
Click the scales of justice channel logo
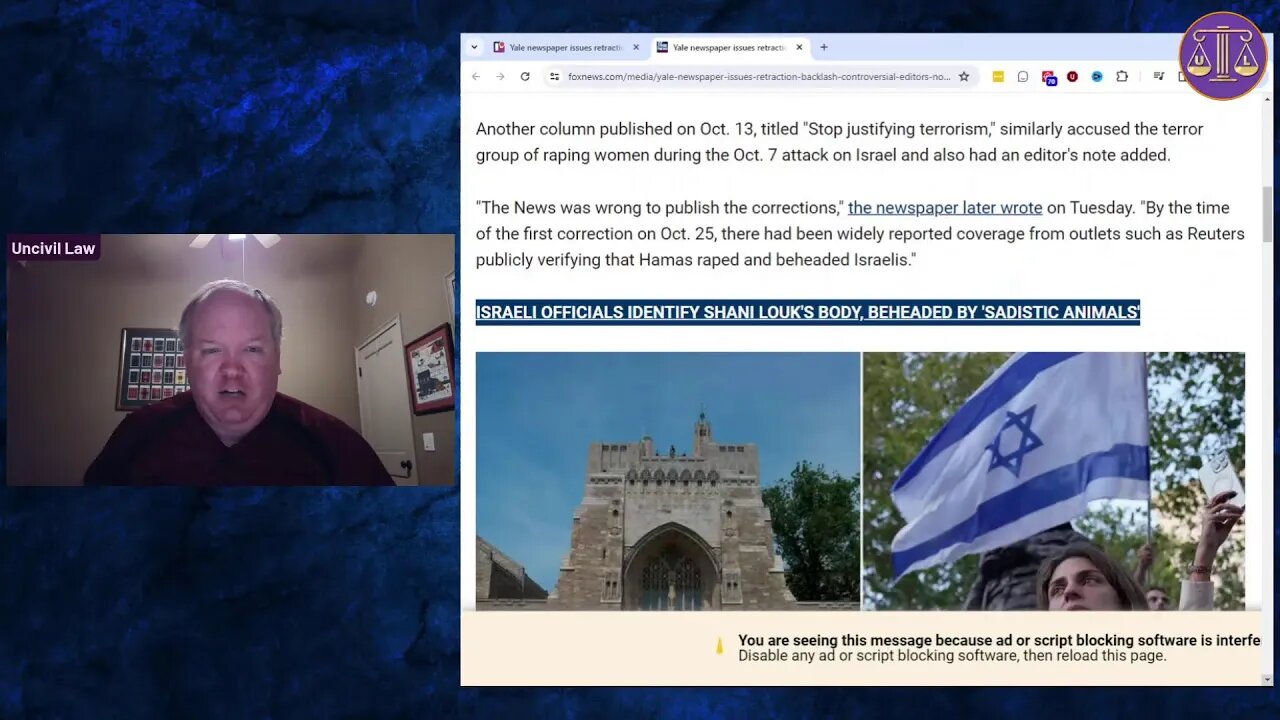[x=1222, y=56]
